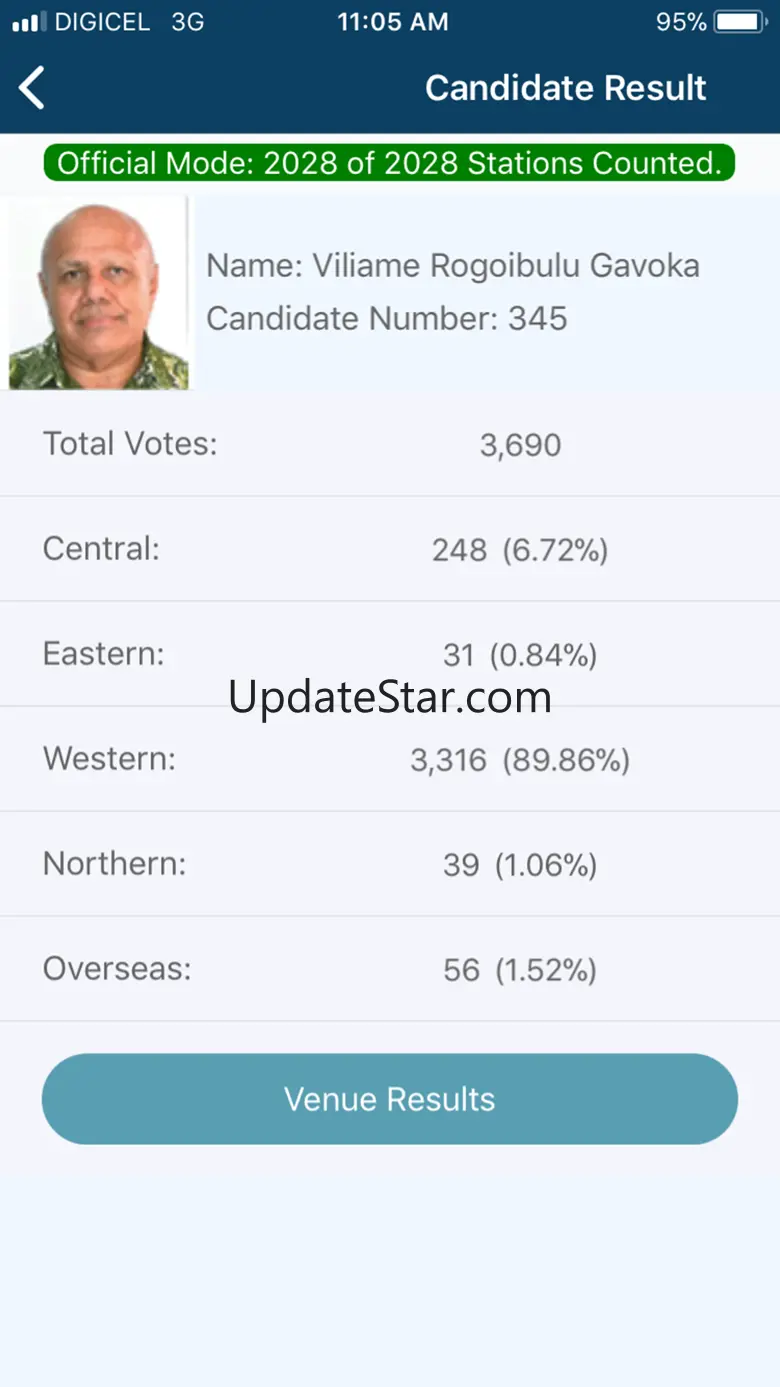This screenshot has width=780, height=1387.
Task: Tap the 3,690 total votes value
Action: pyautogui.click(x=520, y=445)
